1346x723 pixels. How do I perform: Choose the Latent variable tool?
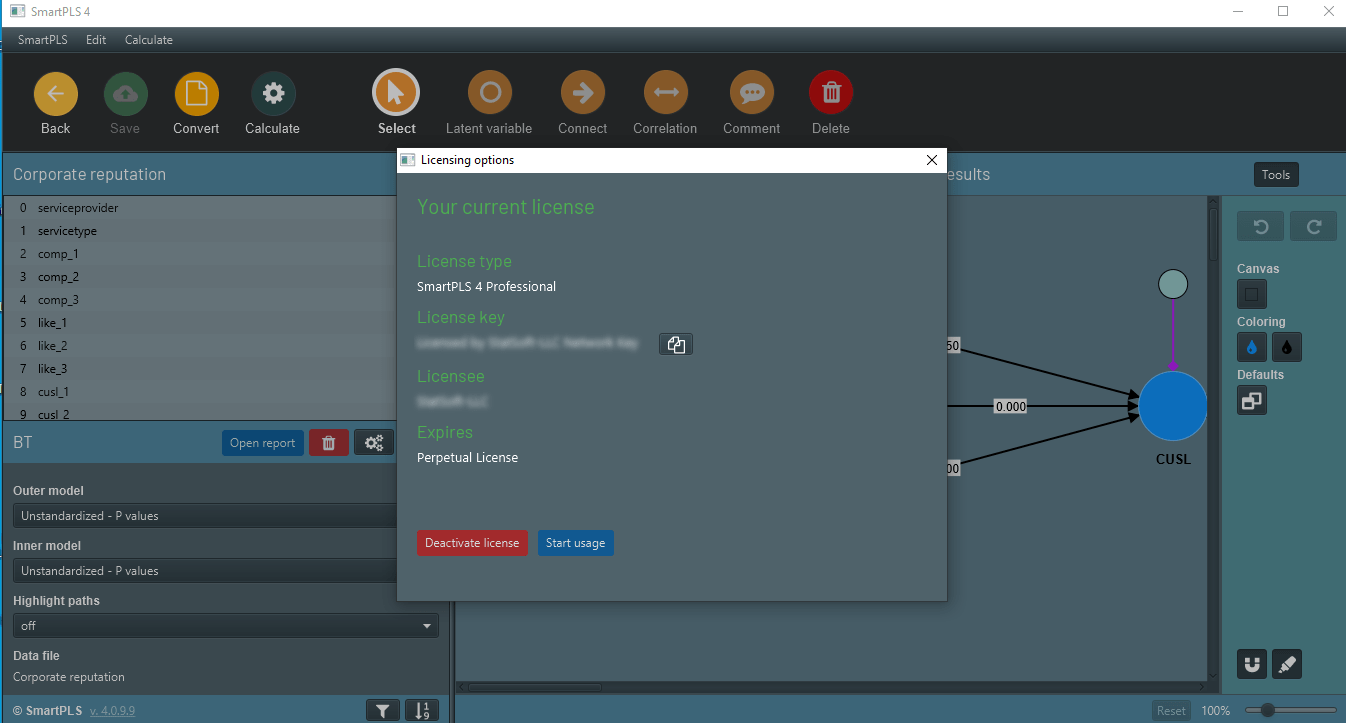tap(490, 93)
